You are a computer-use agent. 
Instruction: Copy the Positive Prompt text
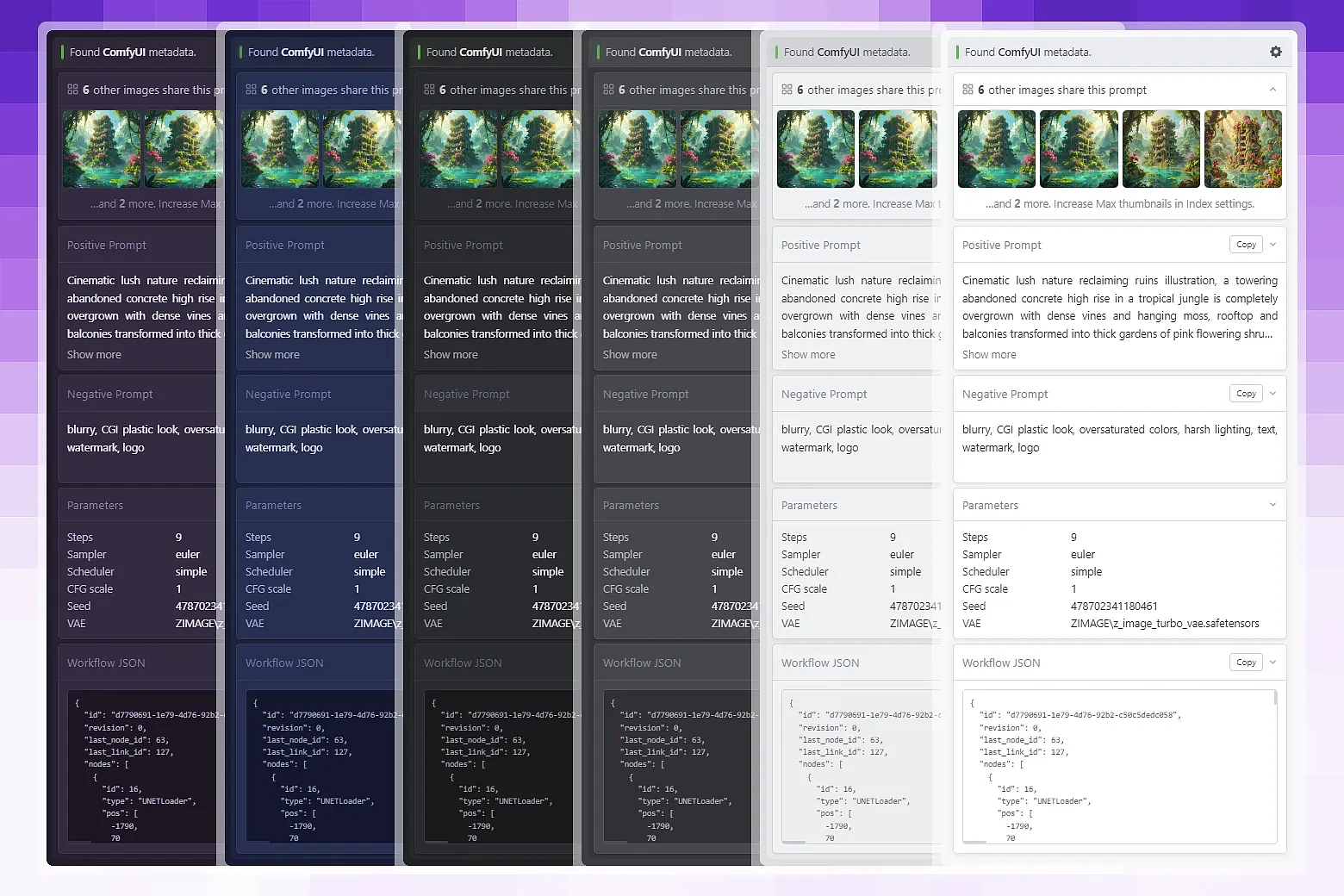tap(1246, 244)
